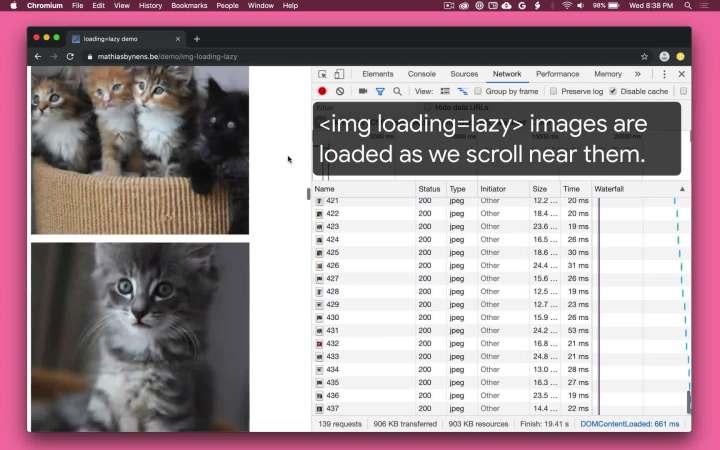Screen dimensions: 720x450
Task: Reload the page
Action: 70,56
